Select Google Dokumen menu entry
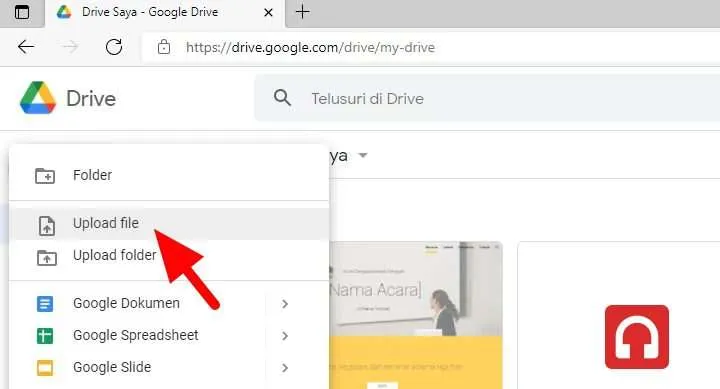 click(169, 303)
